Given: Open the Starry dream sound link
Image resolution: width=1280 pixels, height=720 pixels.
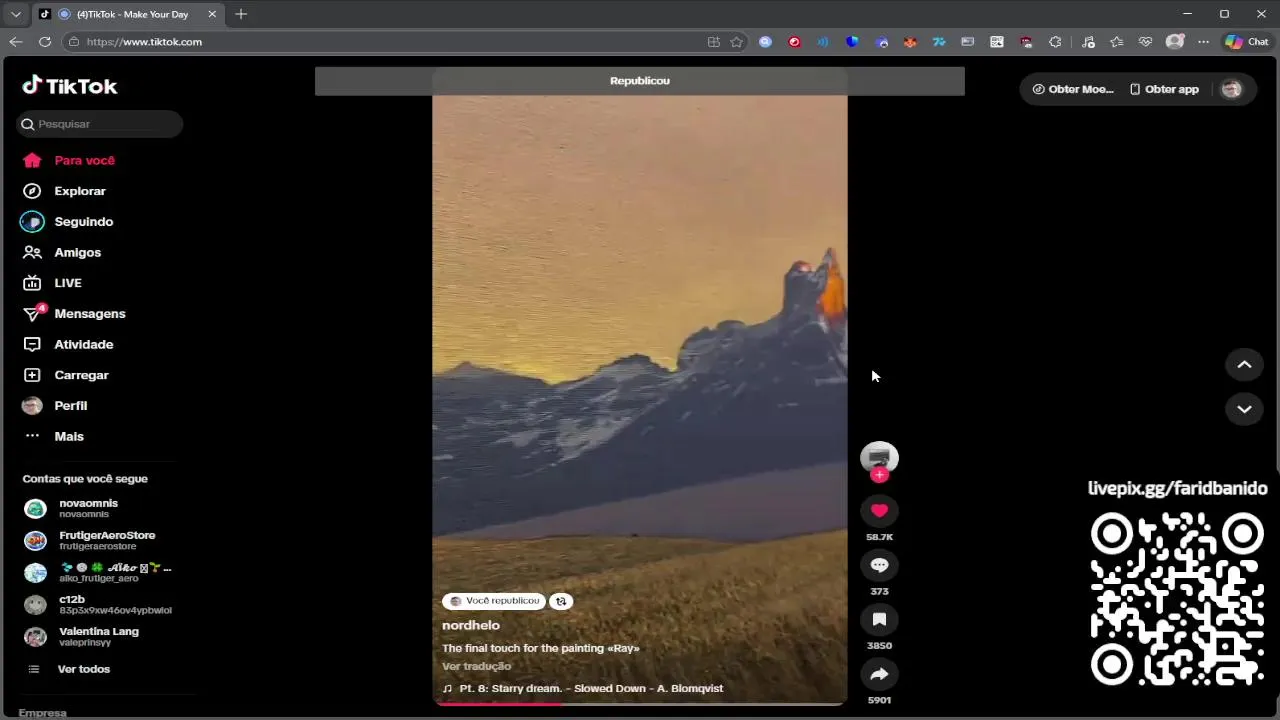Looking at the screenshot, I should [x=582, y=688].
